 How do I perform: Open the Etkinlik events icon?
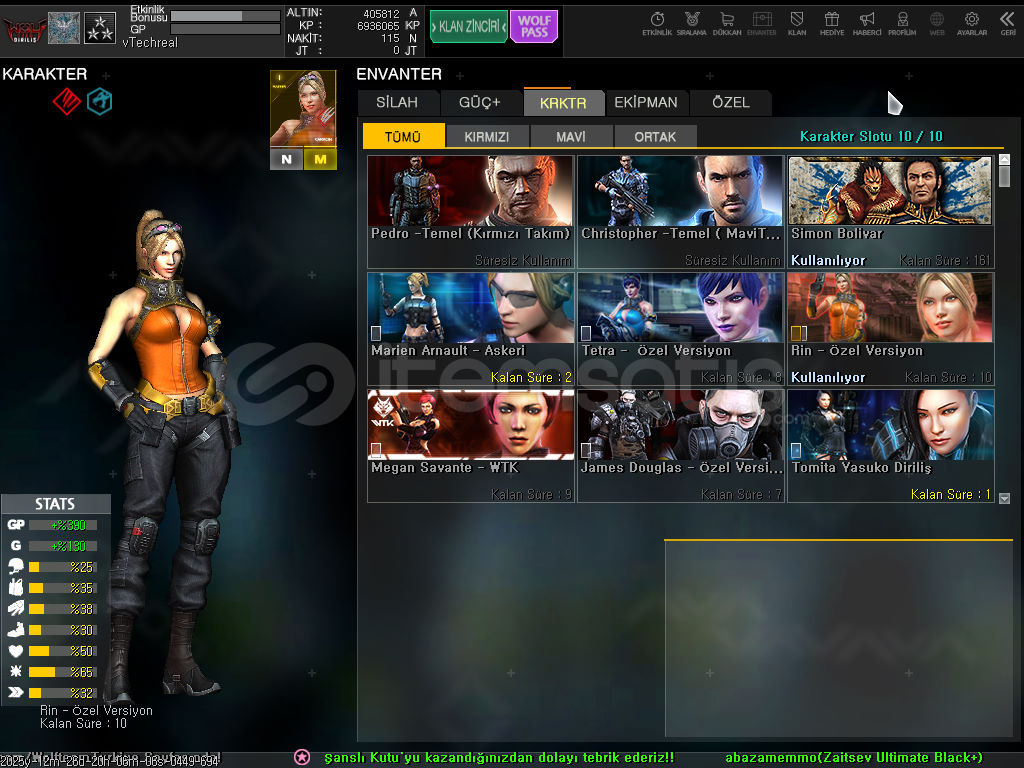click(657, 23)
